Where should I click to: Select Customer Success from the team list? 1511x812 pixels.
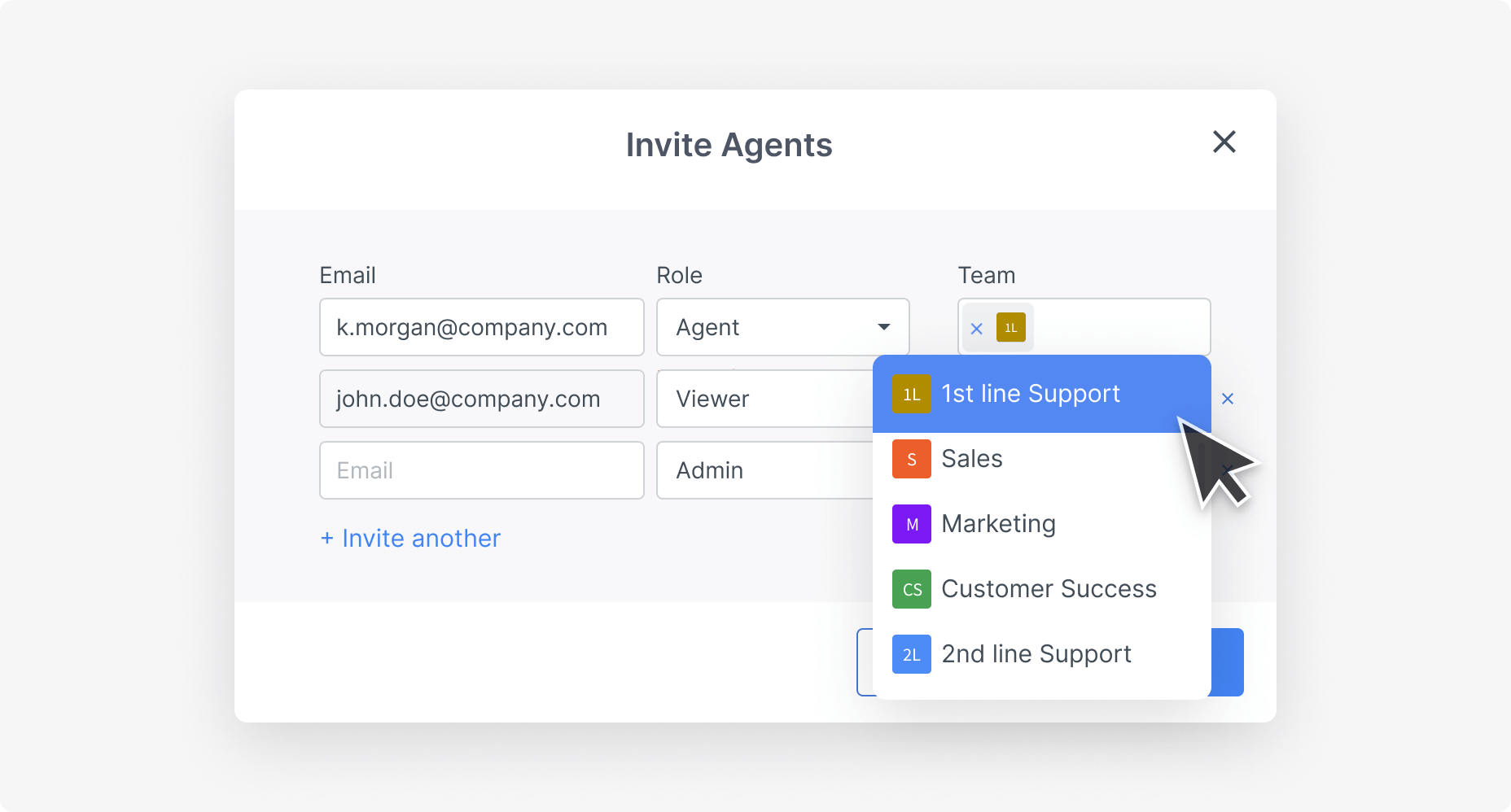(1049, 589)
